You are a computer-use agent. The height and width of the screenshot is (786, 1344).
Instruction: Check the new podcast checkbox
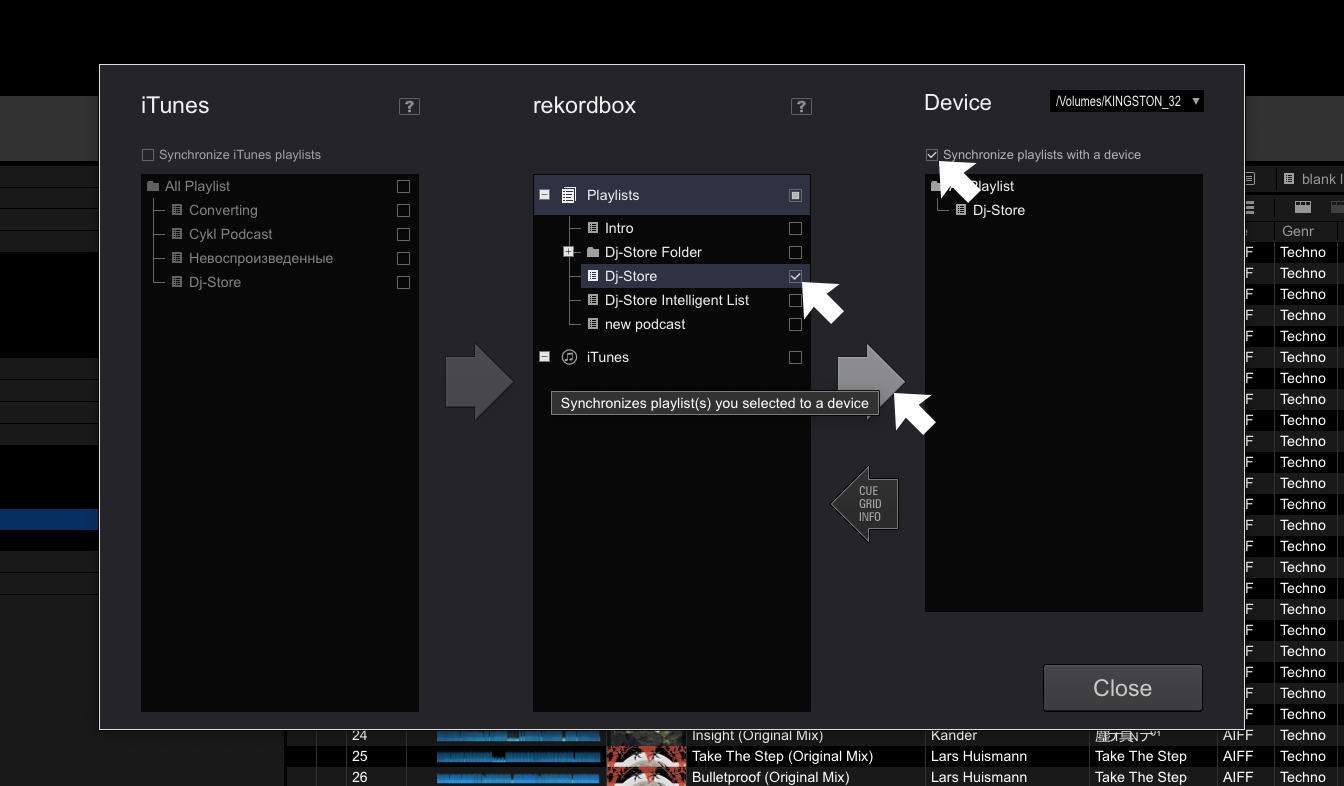pos(795,324)
